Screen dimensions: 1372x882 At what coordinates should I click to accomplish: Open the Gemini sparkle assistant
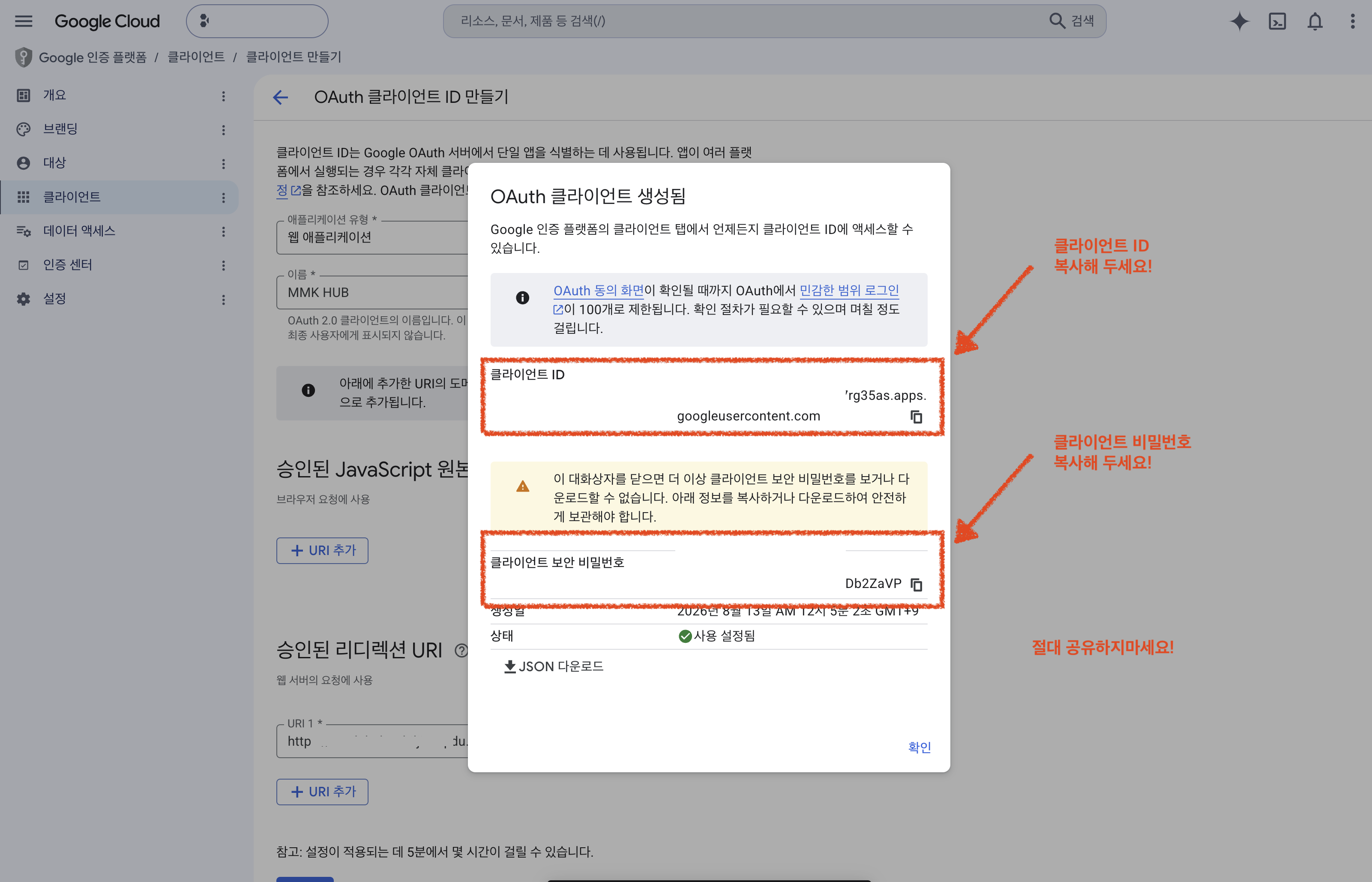tap(1239, 21)
